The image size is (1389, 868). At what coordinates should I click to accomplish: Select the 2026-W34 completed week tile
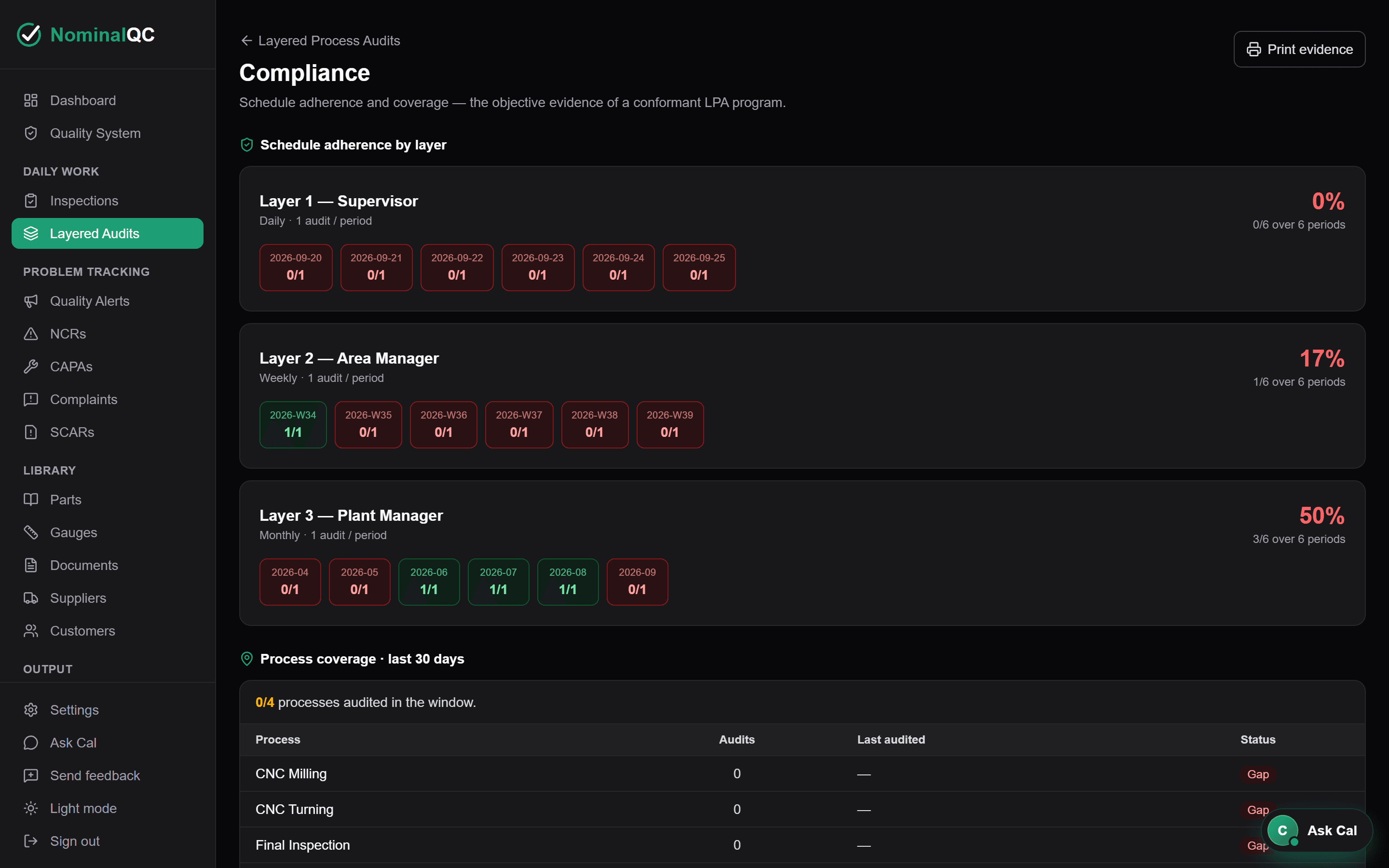293,425
